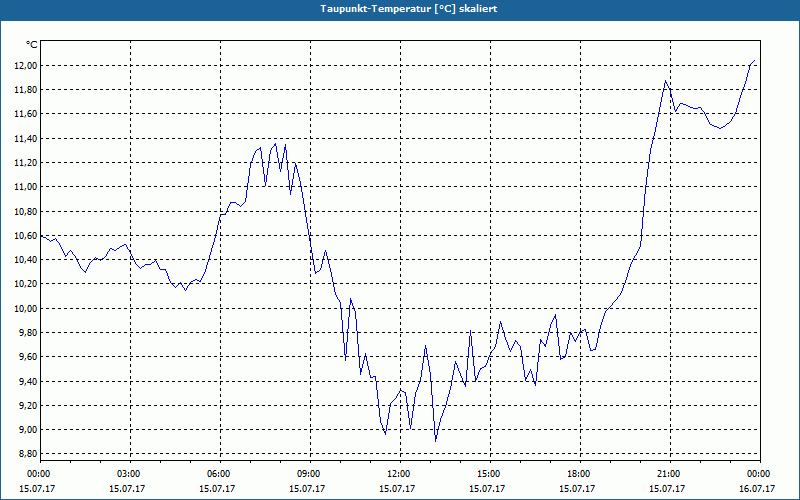Select the 10,80 axis tick label
The image size is (800, 500).
point(26,212)
